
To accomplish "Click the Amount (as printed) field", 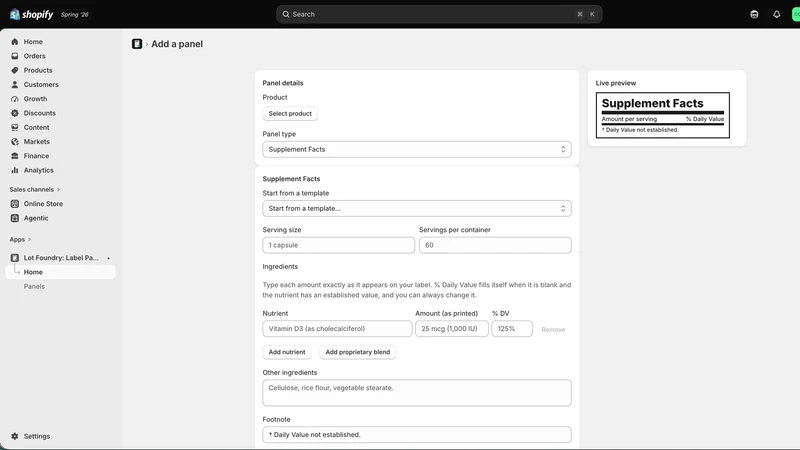I will [452, 329].
